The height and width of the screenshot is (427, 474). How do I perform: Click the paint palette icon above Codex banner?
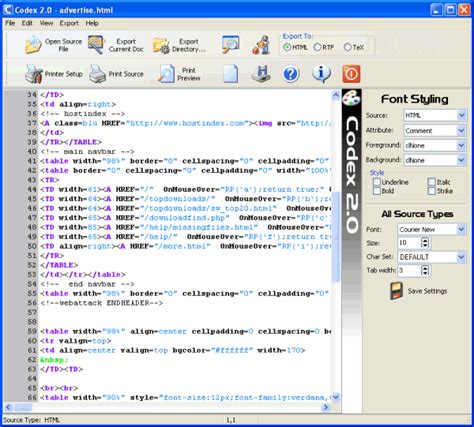point(351,99)
